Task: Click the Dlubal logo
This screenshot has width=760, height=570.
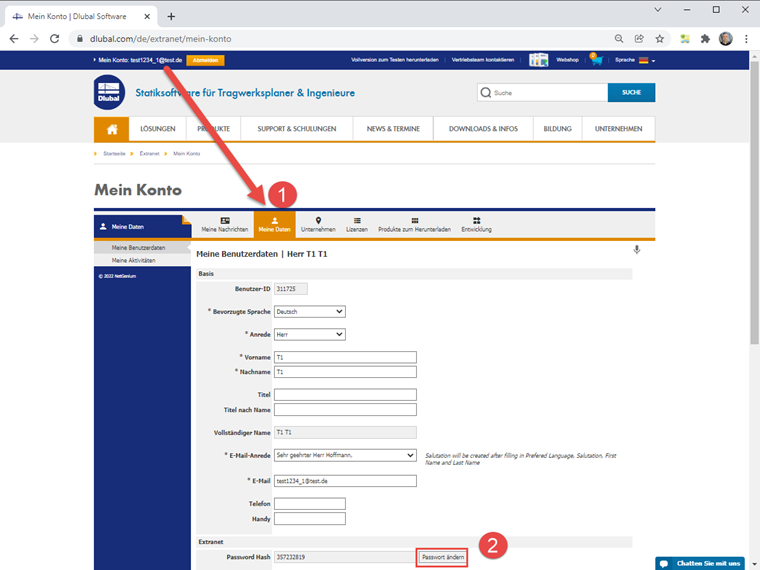Action: (109, 92)
